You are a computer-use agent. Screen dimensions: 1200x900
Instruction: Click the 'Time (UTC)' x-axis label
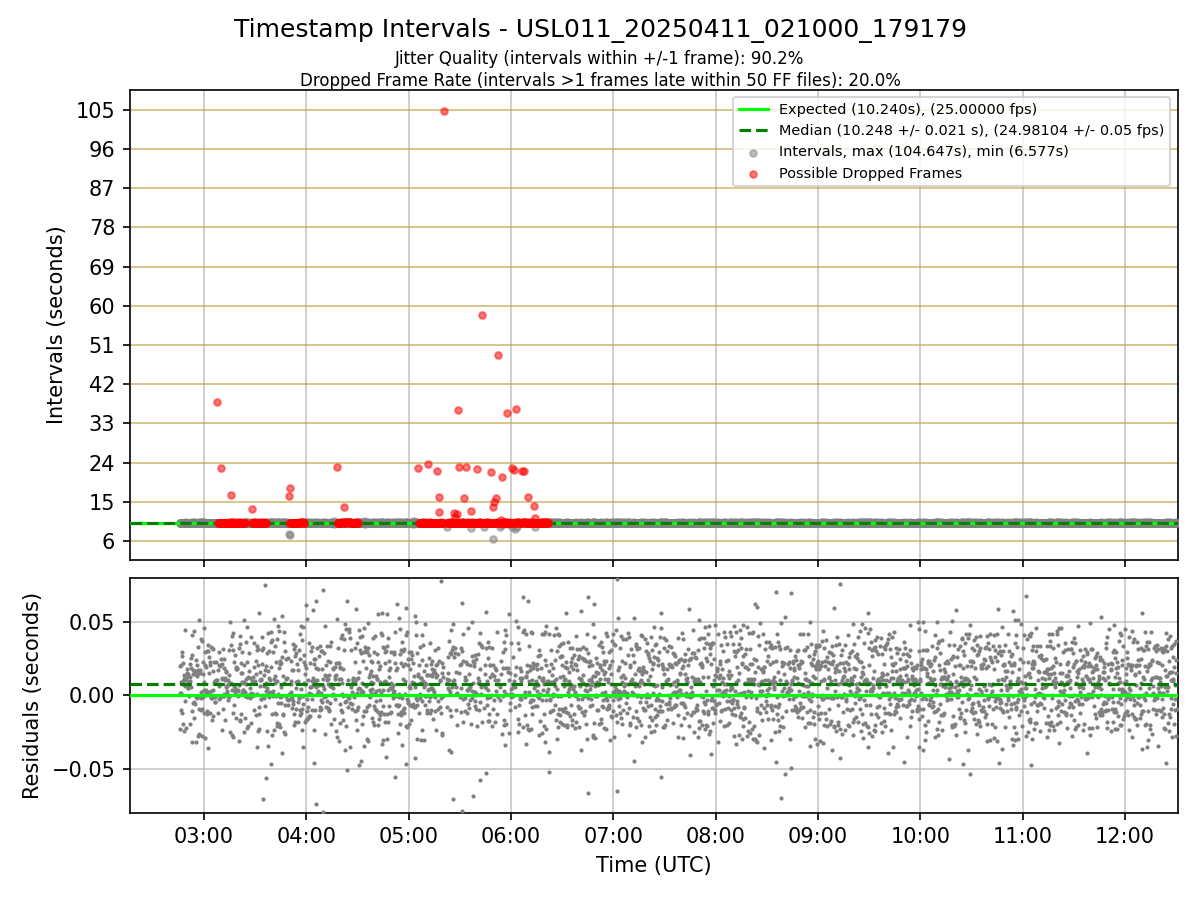pos(653,865)
